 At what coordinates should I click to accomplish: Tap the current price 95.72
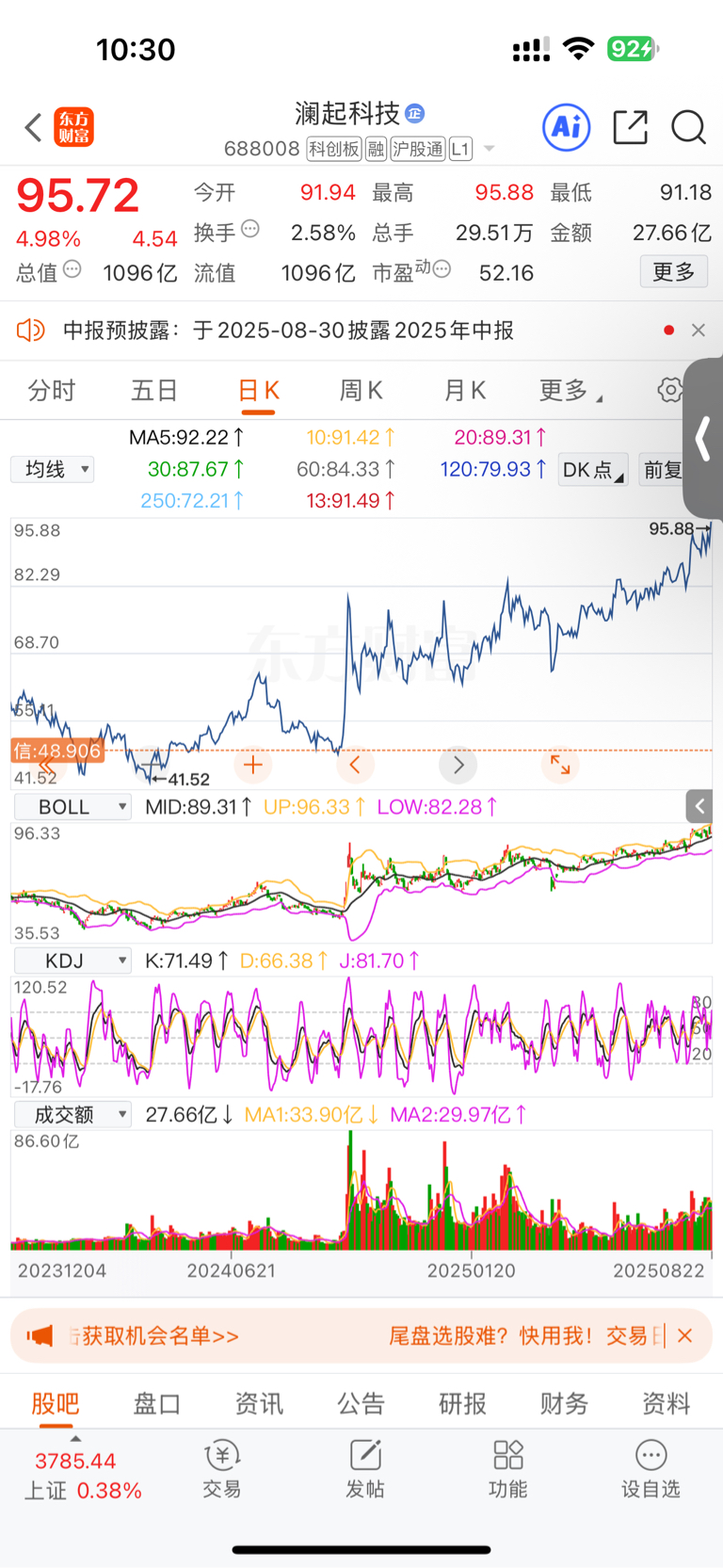pos(78,196)
